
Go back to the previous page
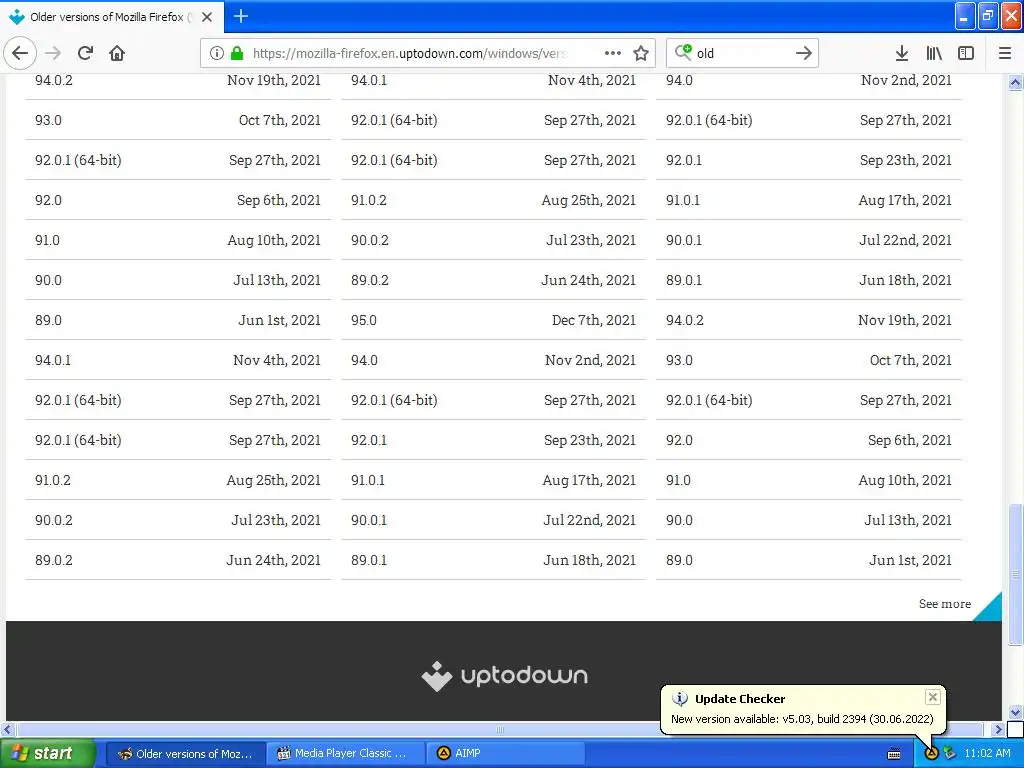tap(20, 53)
